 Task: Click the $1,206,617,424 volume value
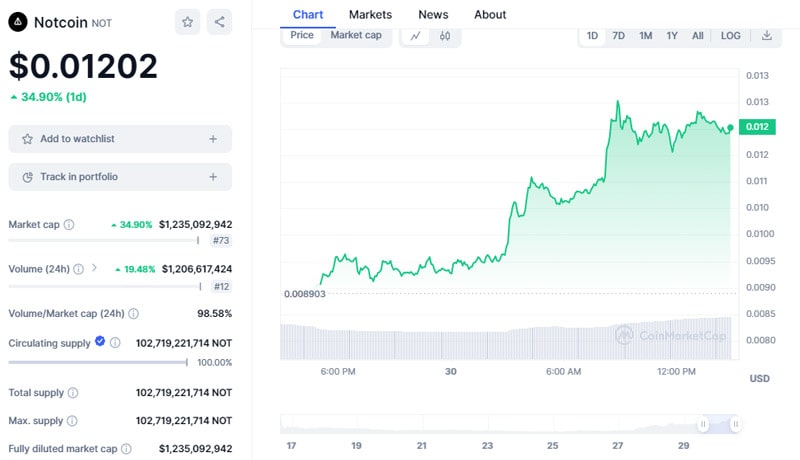click(197, 269)
